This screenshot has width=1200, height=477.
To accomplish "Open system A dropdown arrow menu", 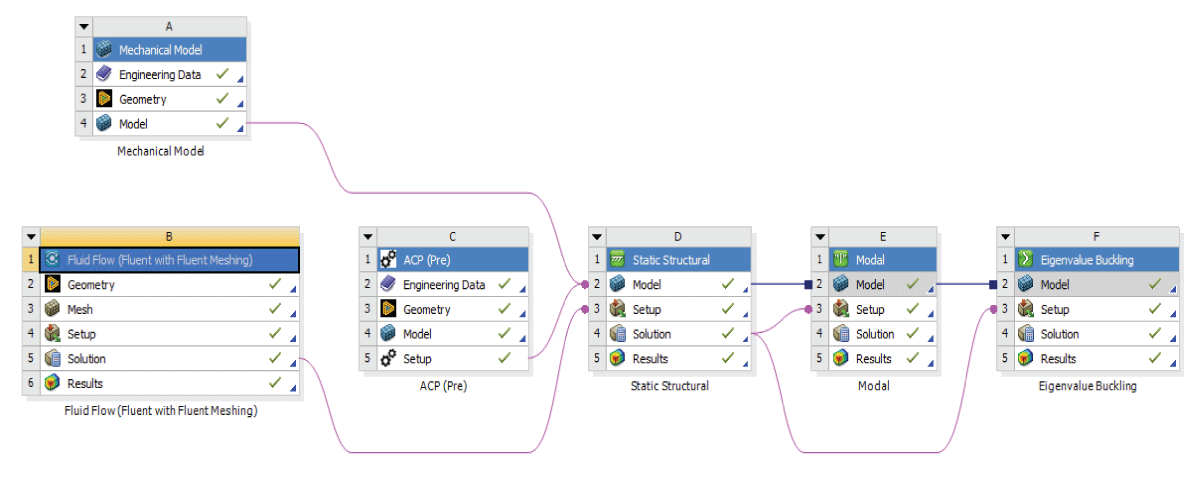I will click(x=84, y=27).
